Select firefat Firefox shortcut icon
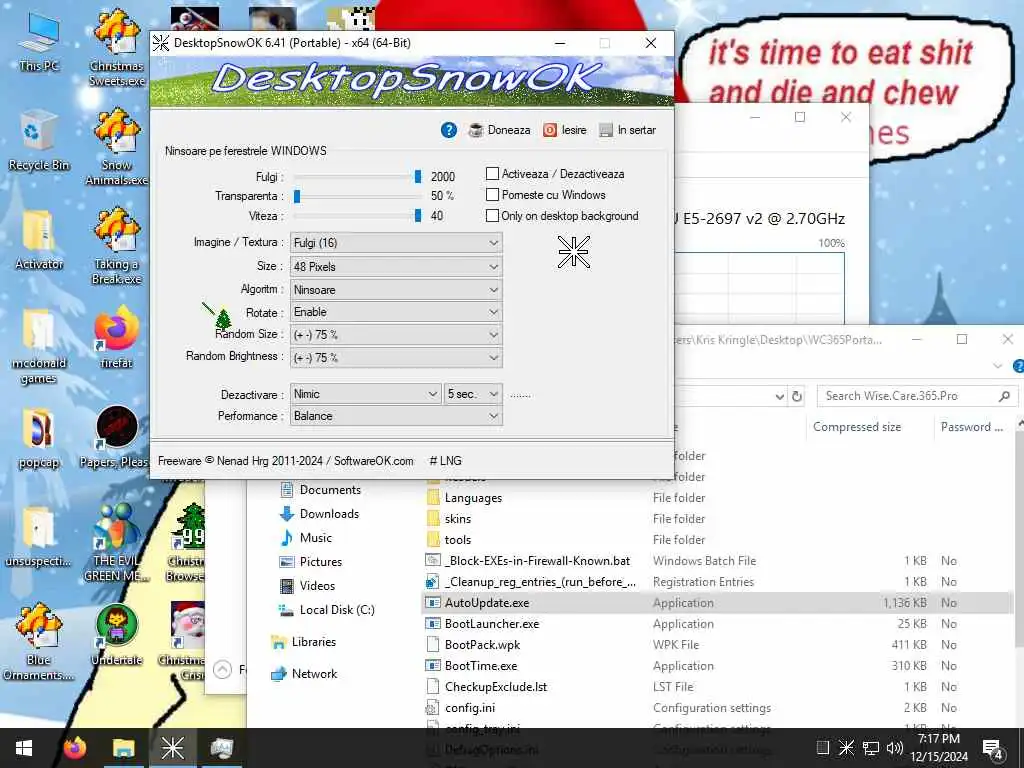Image resolution: width=1024 pixels, height=768 pixels. click(117, 337)
